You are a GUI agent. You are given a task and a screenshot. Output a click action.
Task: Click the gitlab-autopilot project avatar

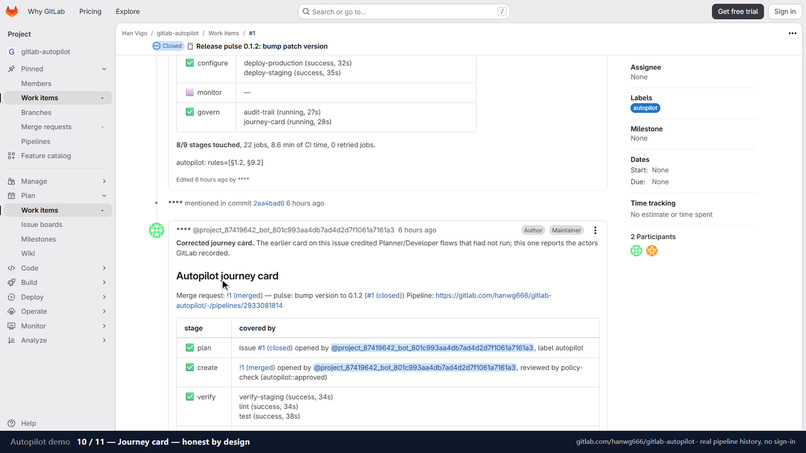(x=11, y=51)
